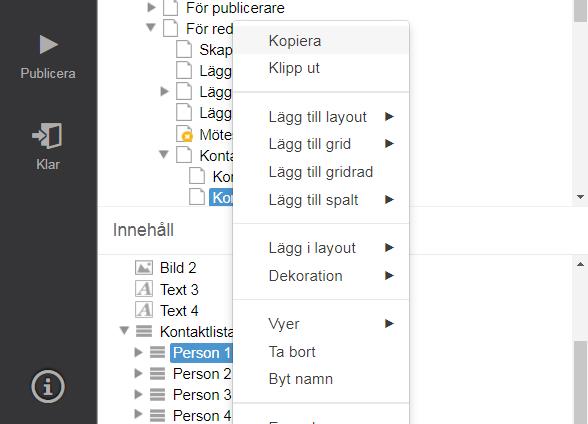The height and width of the screenshot is (424, 588).
Task: Select the Text 4 content item
Action: point(179,310)
